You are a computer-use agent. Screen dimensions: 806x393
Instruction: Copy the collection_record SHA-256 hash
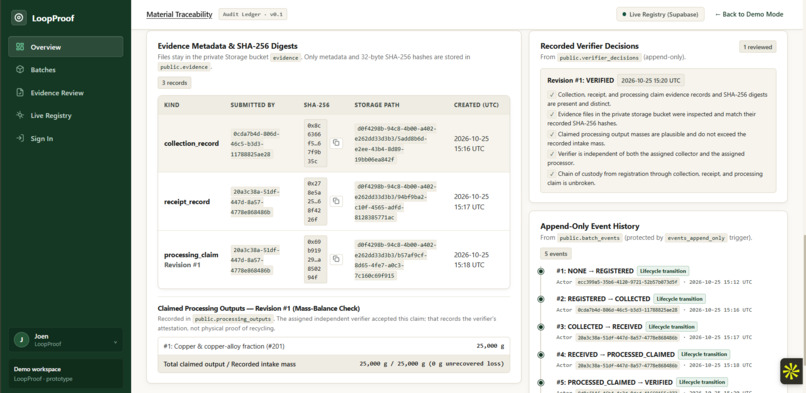pyautogui.click(x=336, y=143)
